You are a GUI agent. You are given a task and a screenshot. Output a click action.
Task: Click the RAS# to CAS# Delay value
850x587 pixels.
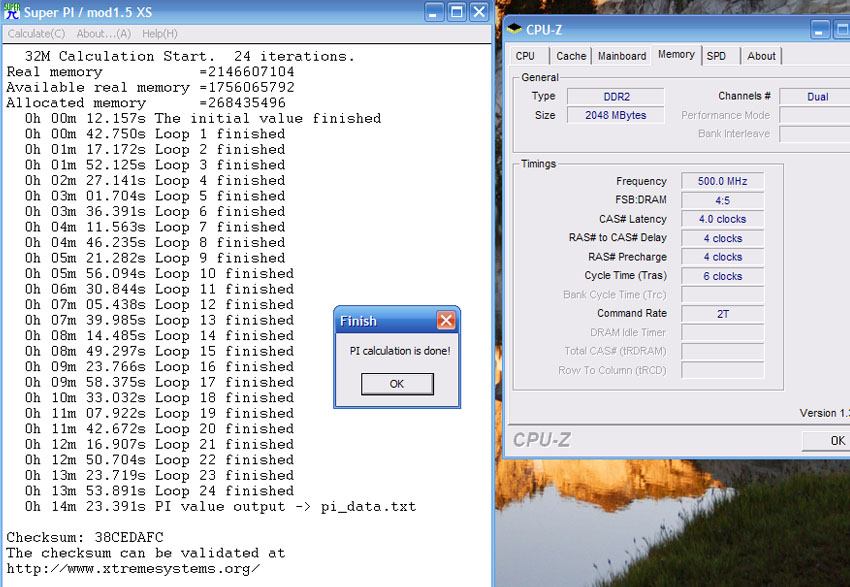click(x=723, y=238)
